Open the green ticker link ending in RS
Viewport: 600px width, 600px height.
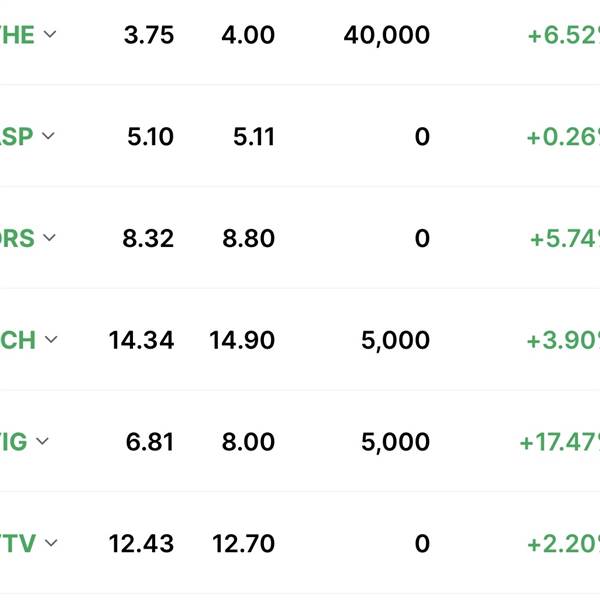coord(17,238)
